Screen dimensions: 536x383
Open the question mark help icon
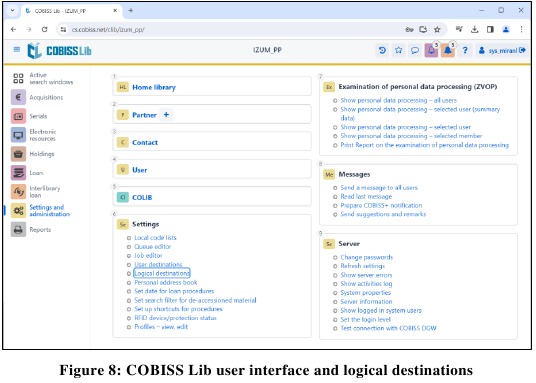click(465, 51)
